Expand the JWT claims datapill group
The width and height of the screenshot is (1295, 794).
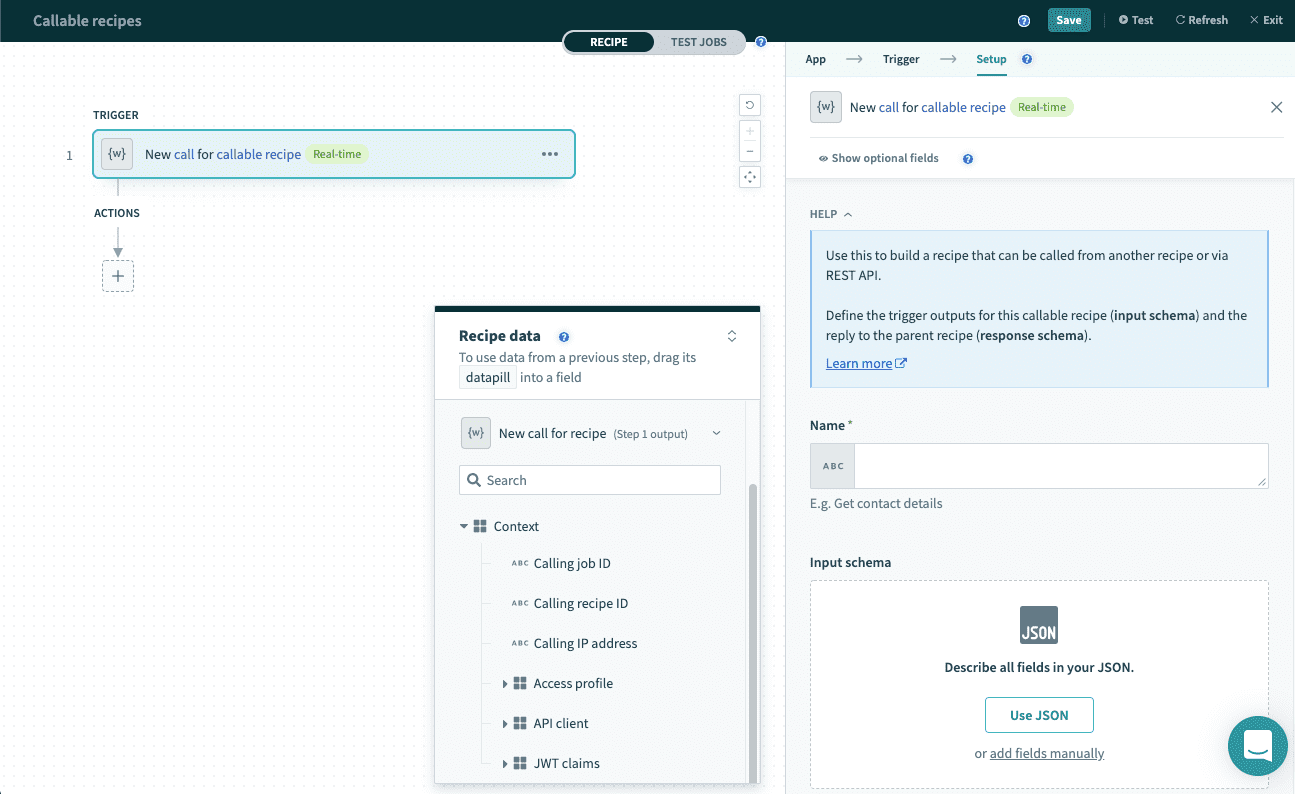pos(507,763)
